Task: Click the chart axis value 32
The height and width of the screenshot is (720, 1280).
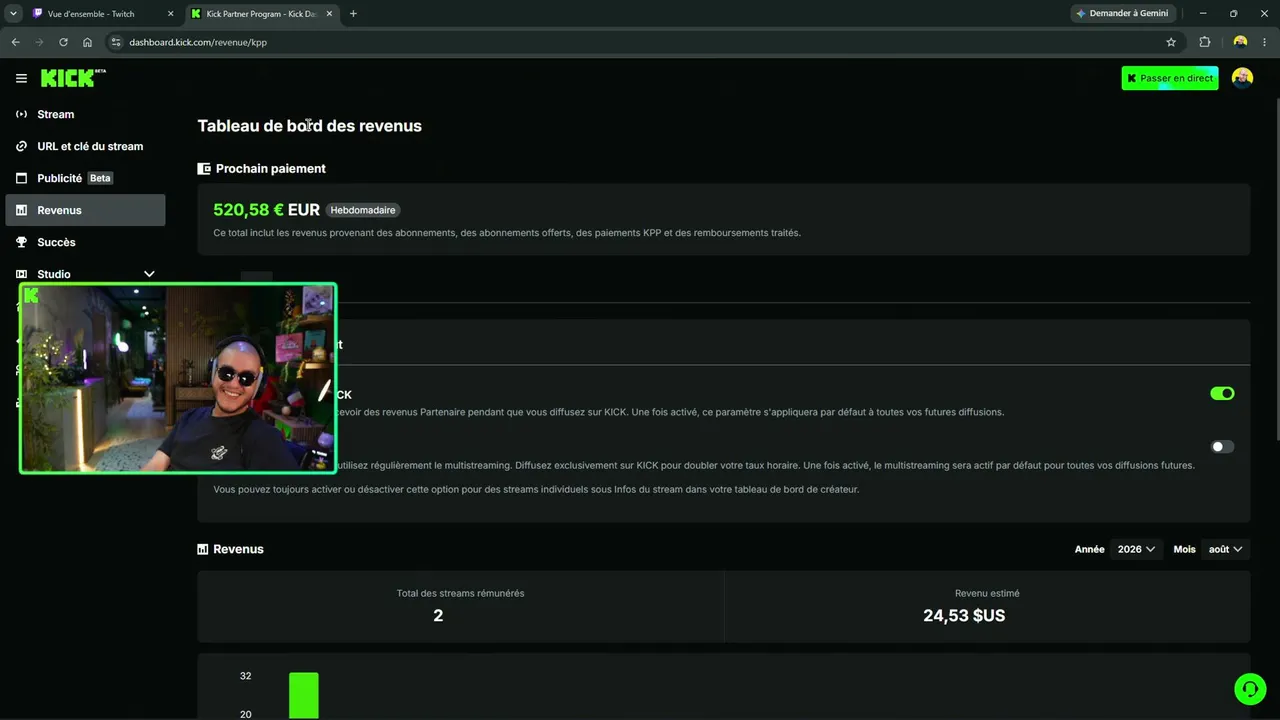Action: 246,676
